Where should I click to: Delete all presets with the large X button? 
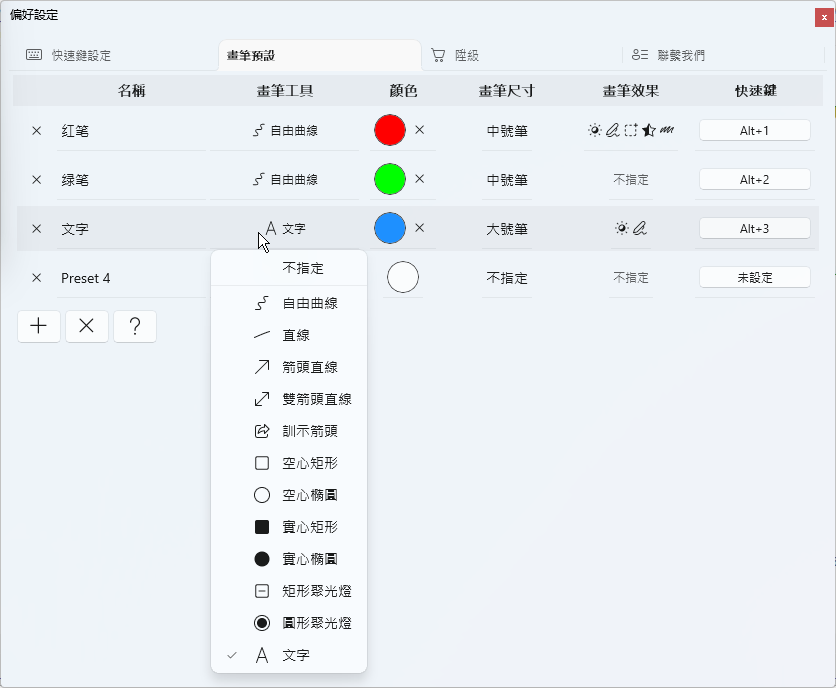point(86,326)
